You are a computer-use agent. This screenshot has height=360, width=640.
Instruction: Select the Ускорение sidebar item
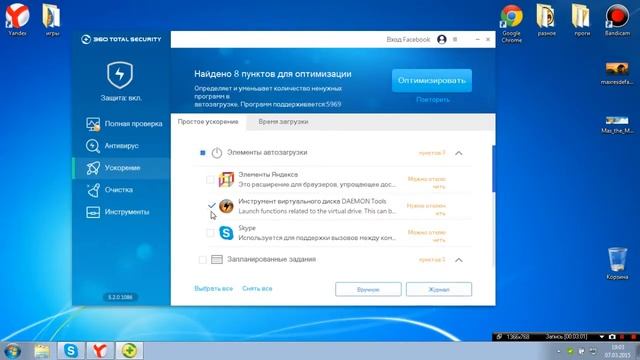(113, 168)
